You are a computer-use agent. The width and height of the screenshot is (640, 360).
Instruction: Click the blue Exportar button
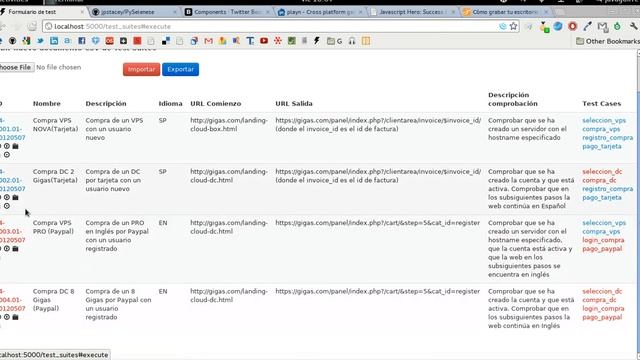[x=180, y=69]
